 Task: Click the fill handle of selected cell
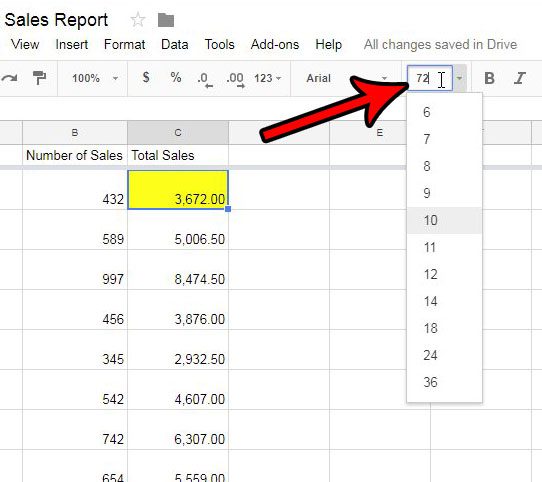pos(228,209)
